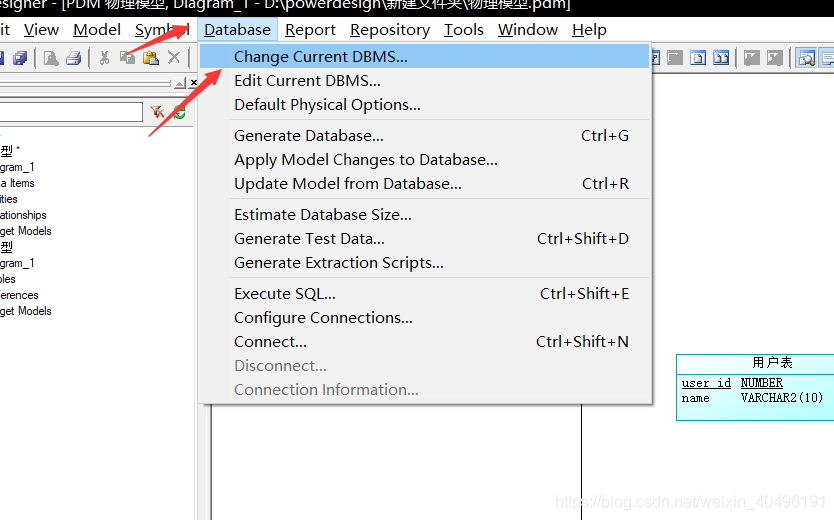
Task: Click the greyed-out Disconnect... entry
Action: coord(424,365)
